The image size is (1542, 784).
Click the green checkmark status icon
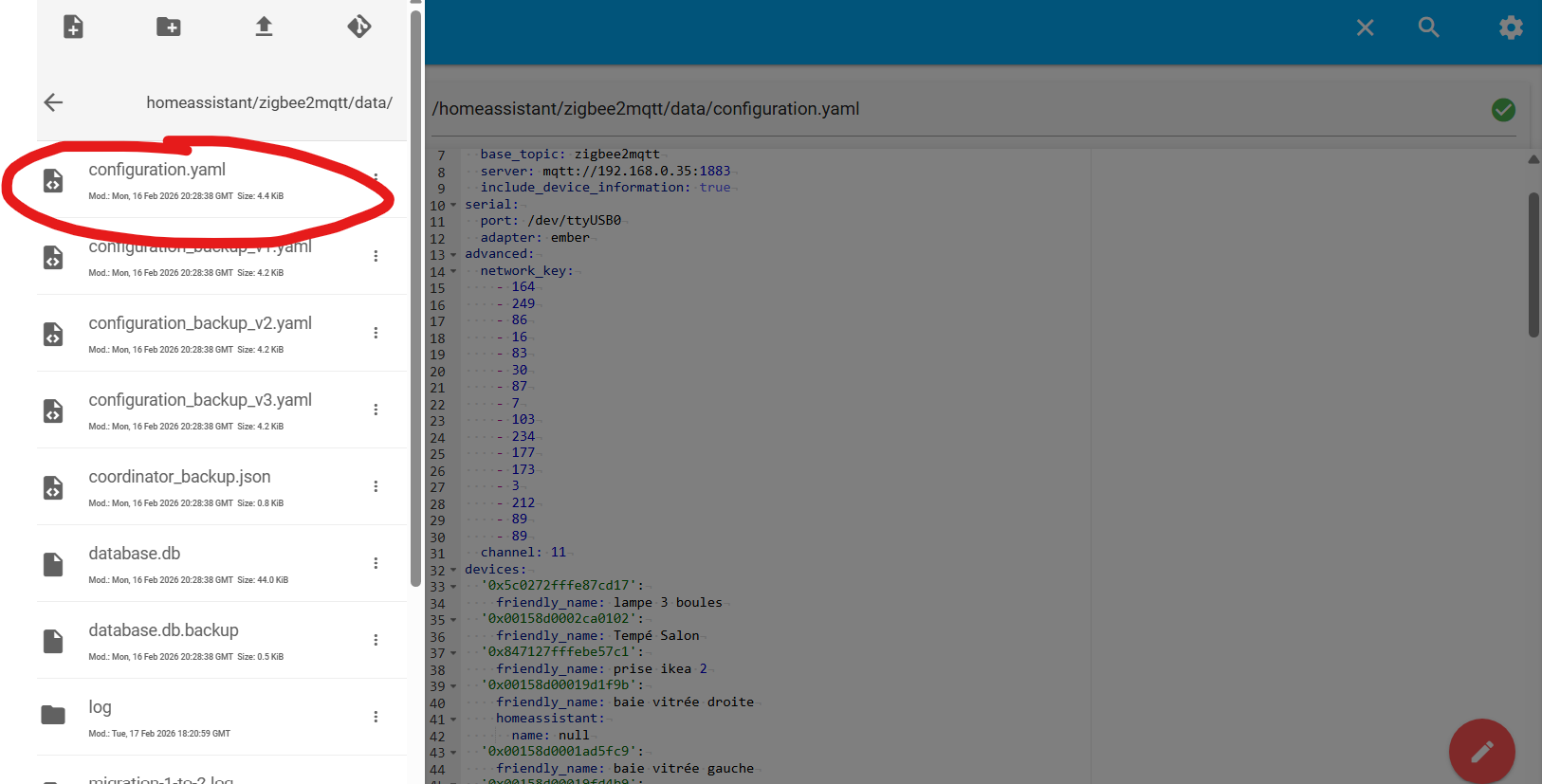point(1503,110)
